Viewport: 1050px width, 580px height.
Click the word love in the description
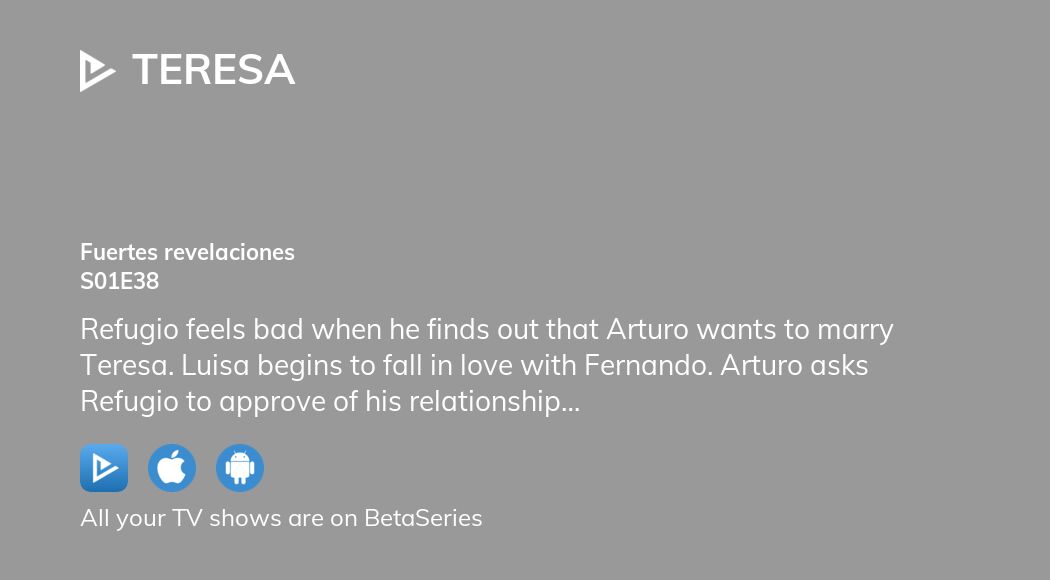[x=506, y=366]
